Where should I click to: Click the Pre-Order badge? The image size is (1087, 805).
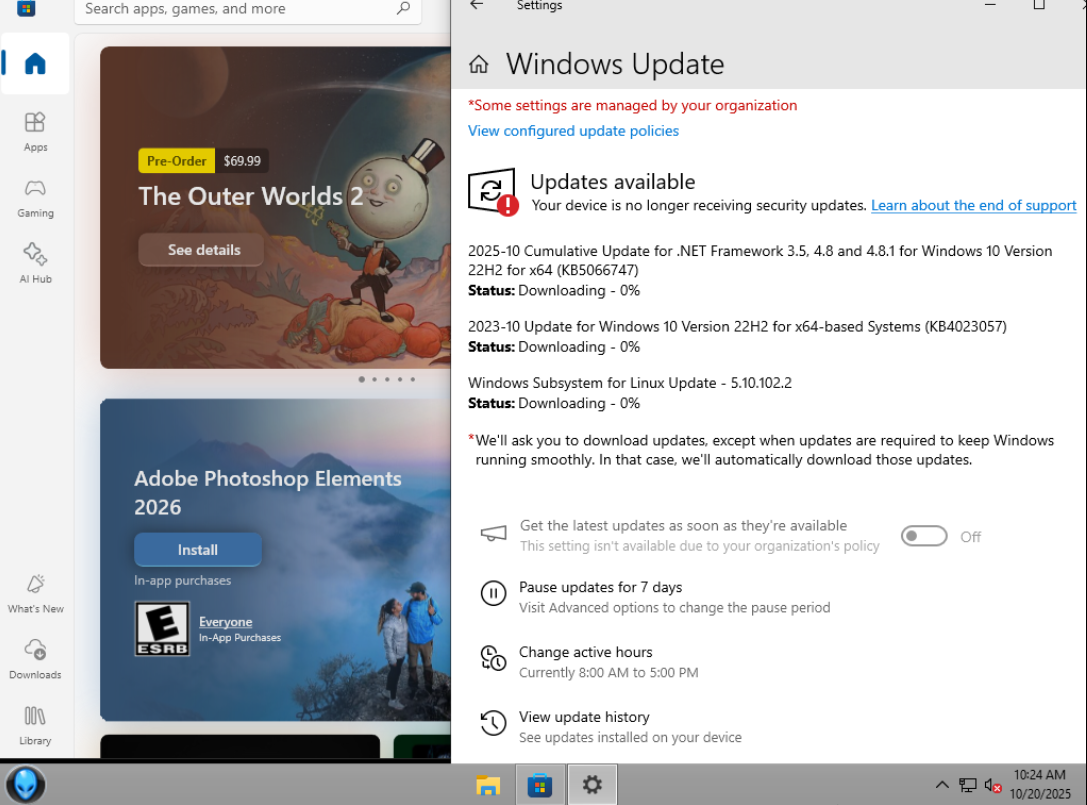point(176,161)
